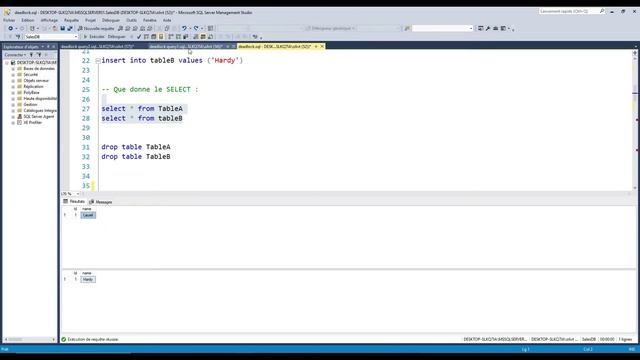Click the server node icon in Object Explorer
This screenshot has height=360, width=640.
13,63
